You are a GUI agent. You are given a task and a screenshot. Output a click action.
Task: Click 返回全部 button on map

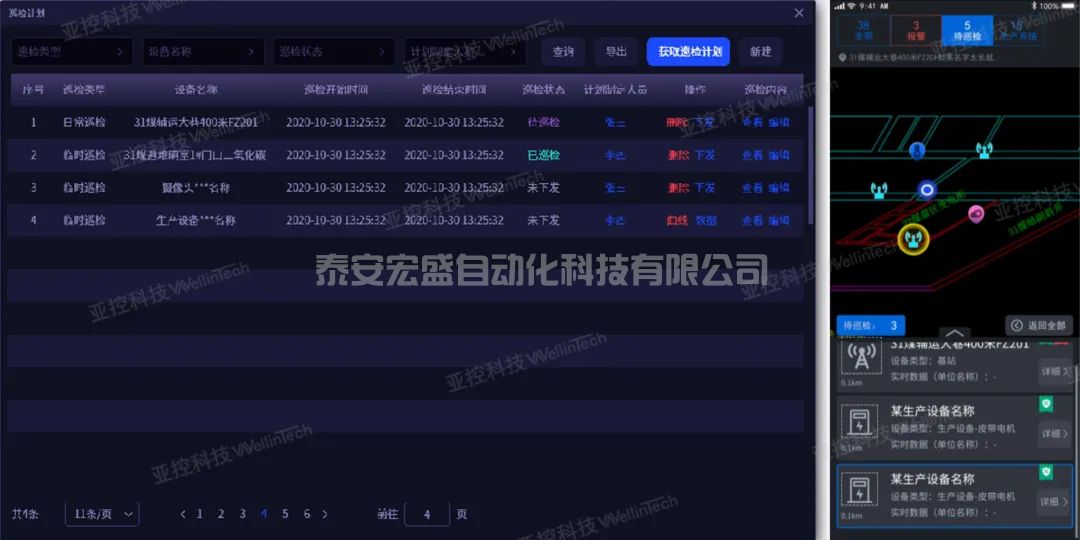[x=1039, y=325]
